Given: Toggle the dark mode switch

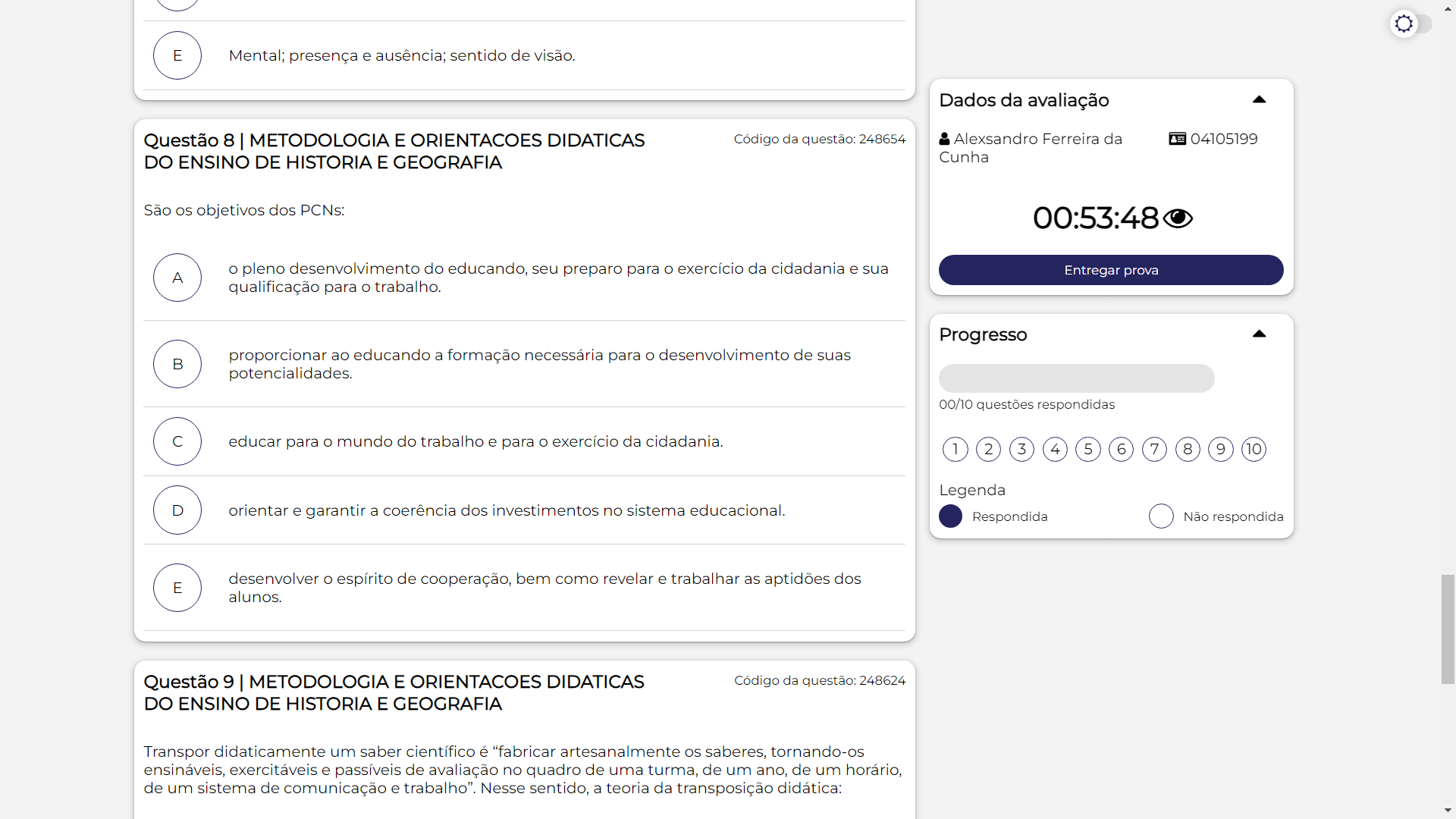Looking at the screenshot, I should [x=1410, y=24].
